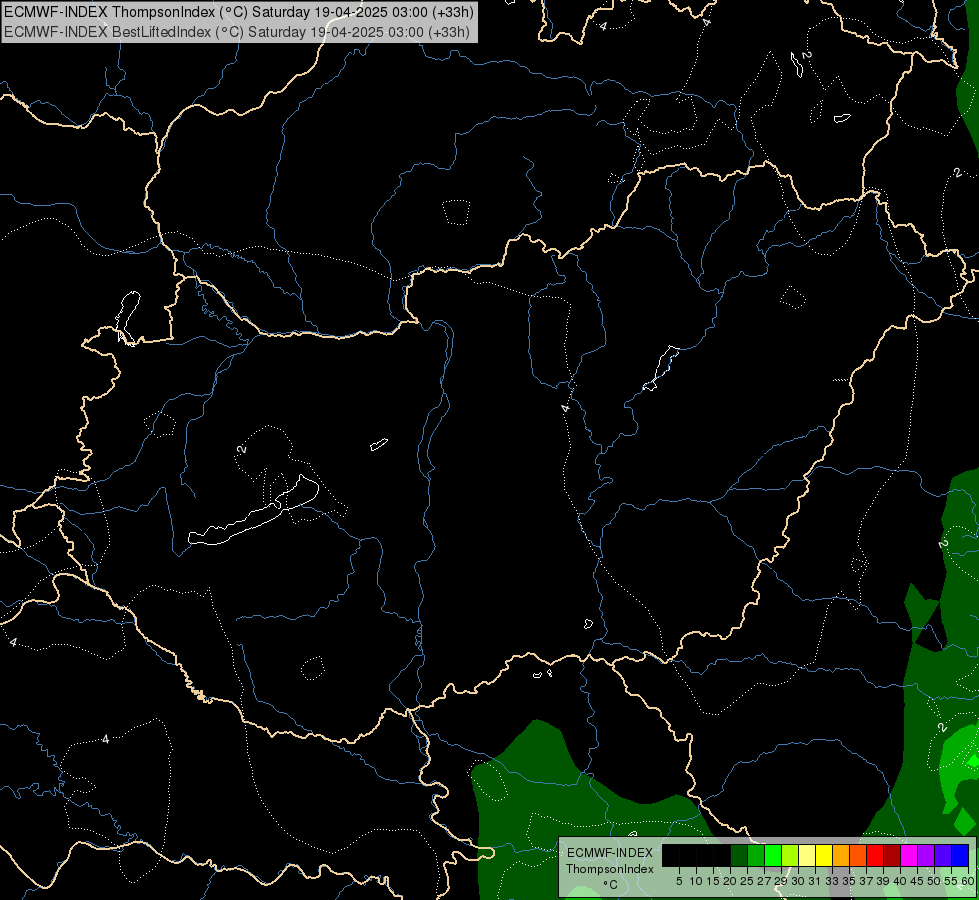Pick the purple 45–50 legend swatch
Image resolution: width=979 pixels, height=900 pixels.
pos(926,855)
